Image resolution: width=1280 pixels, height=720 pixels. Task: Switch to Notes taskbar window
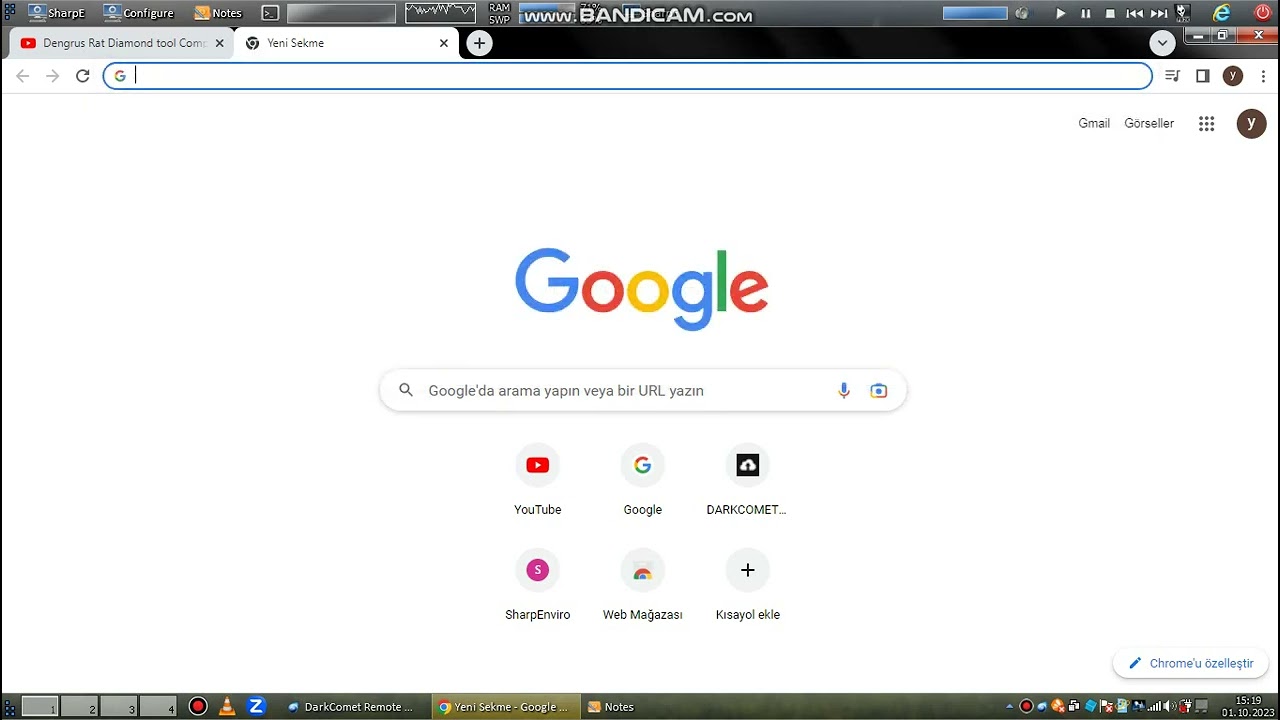611,707
